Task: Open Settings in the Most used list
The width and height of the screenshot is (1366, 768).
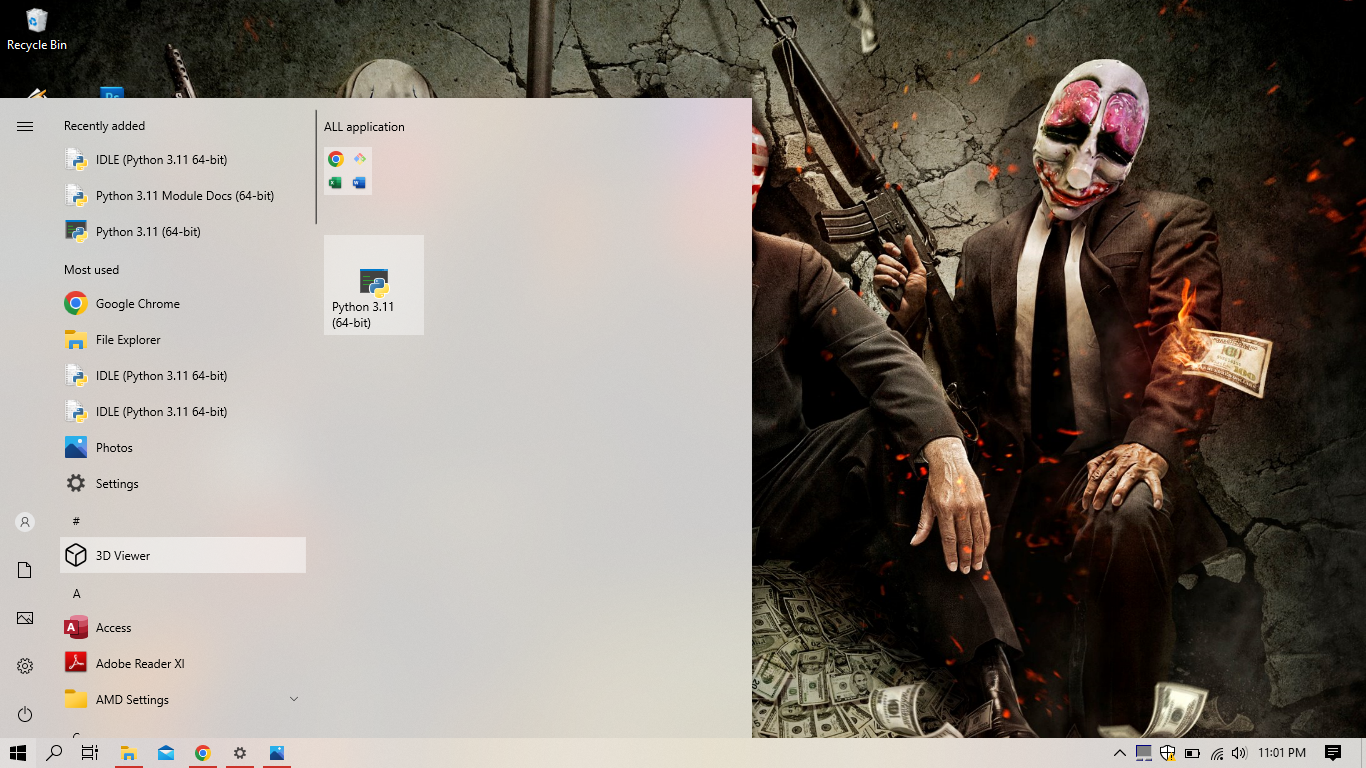Action: pyautogui.click(x=183, y=484)
